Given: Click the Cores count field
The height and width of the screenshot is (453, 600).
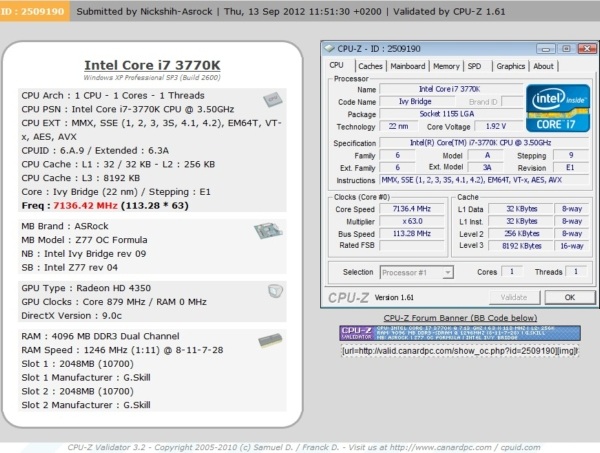Looking at the screenshot, I should (x=512, y=272).
